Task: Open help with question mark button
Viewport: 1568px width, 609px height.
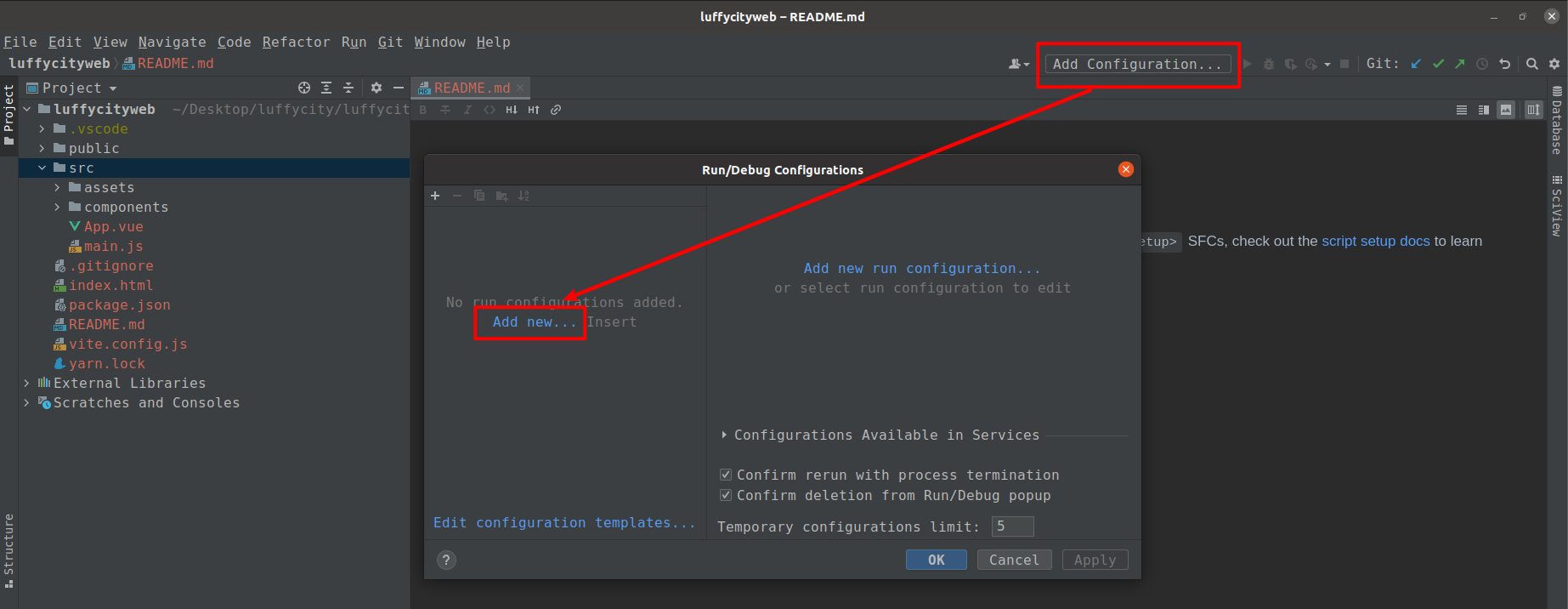Action: point(446,560)
